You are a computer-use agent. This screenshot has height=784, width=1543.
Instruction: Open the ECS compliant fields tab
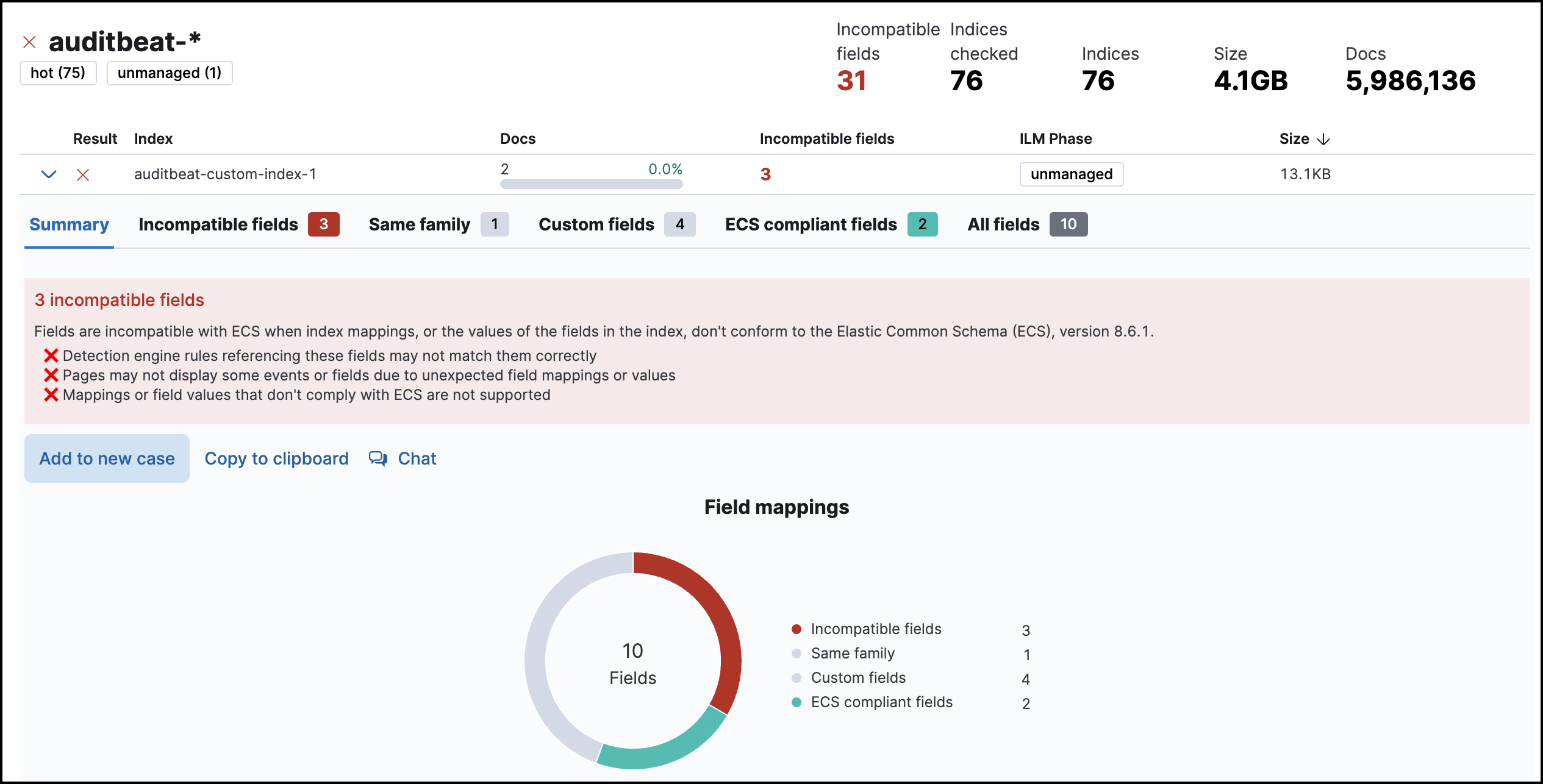pos(811,224)
